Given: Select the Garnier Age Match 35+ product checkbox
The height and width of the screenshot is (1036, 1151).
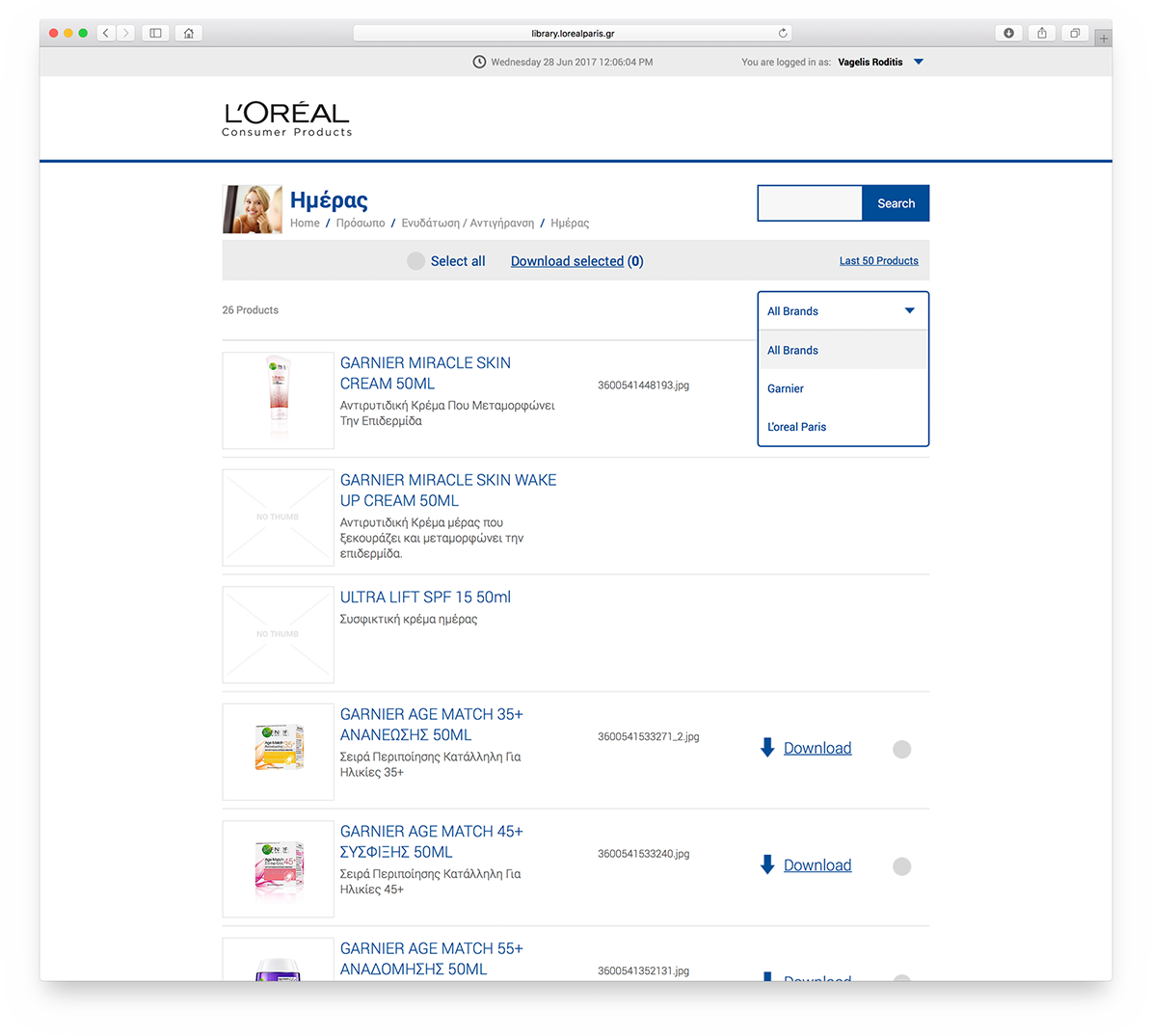Looking at the screenshot, I should (x=902, y=749).
